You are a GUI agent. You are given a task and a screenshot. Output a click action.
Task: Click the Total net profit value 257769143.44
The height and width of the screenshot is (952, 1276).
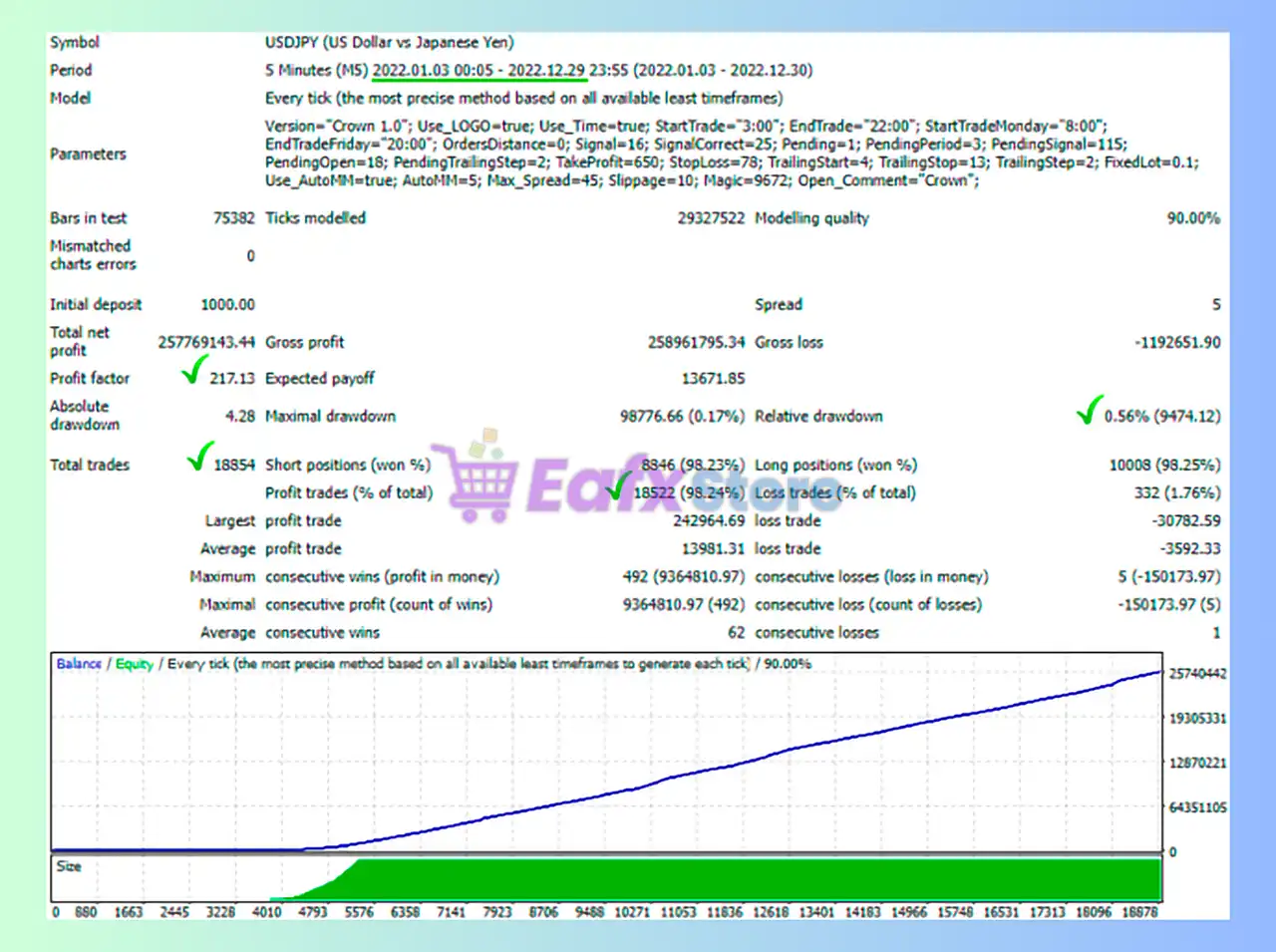(206, 342)
